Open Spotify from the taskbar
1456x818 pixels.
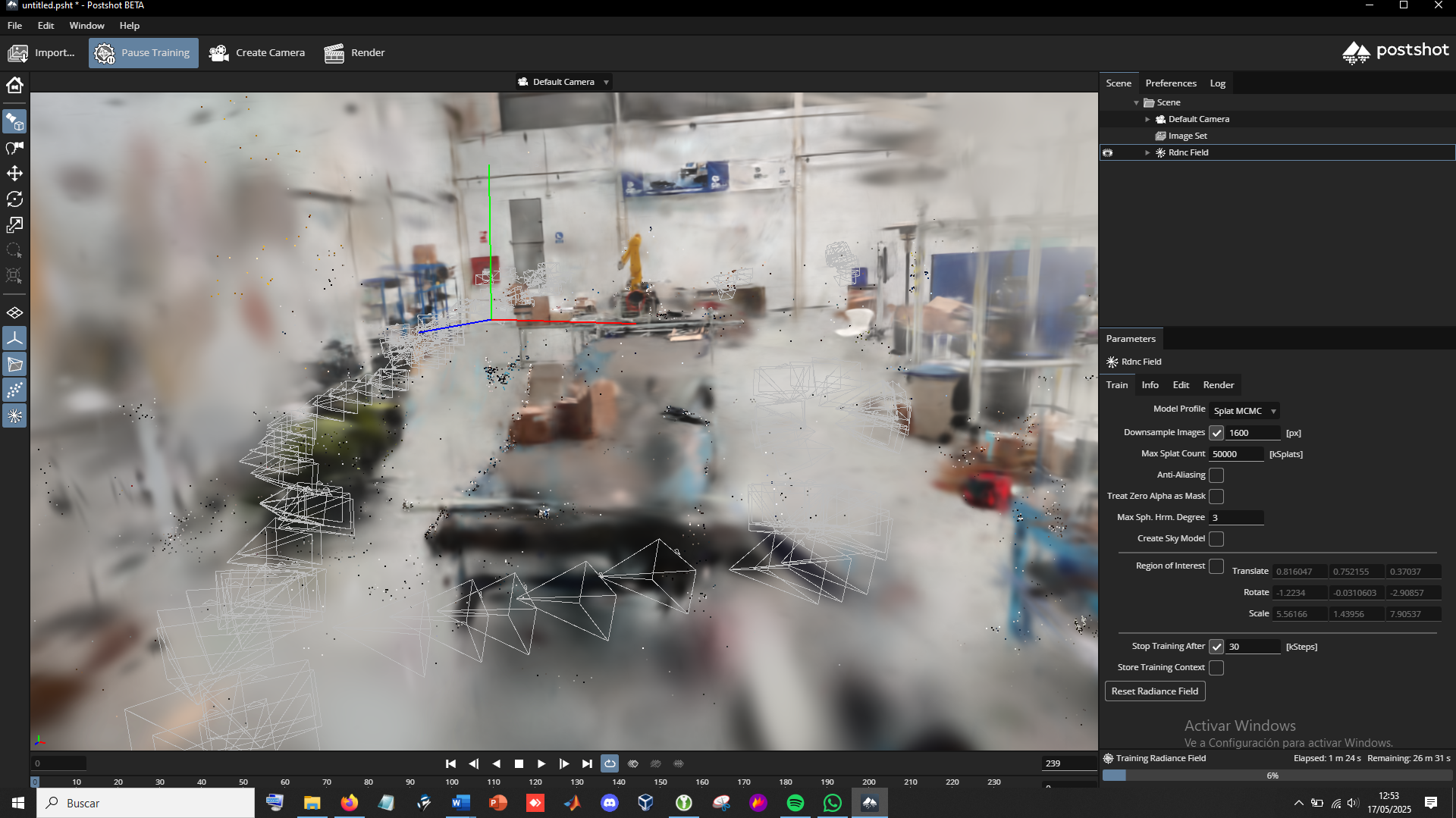(x=795, y=803)
